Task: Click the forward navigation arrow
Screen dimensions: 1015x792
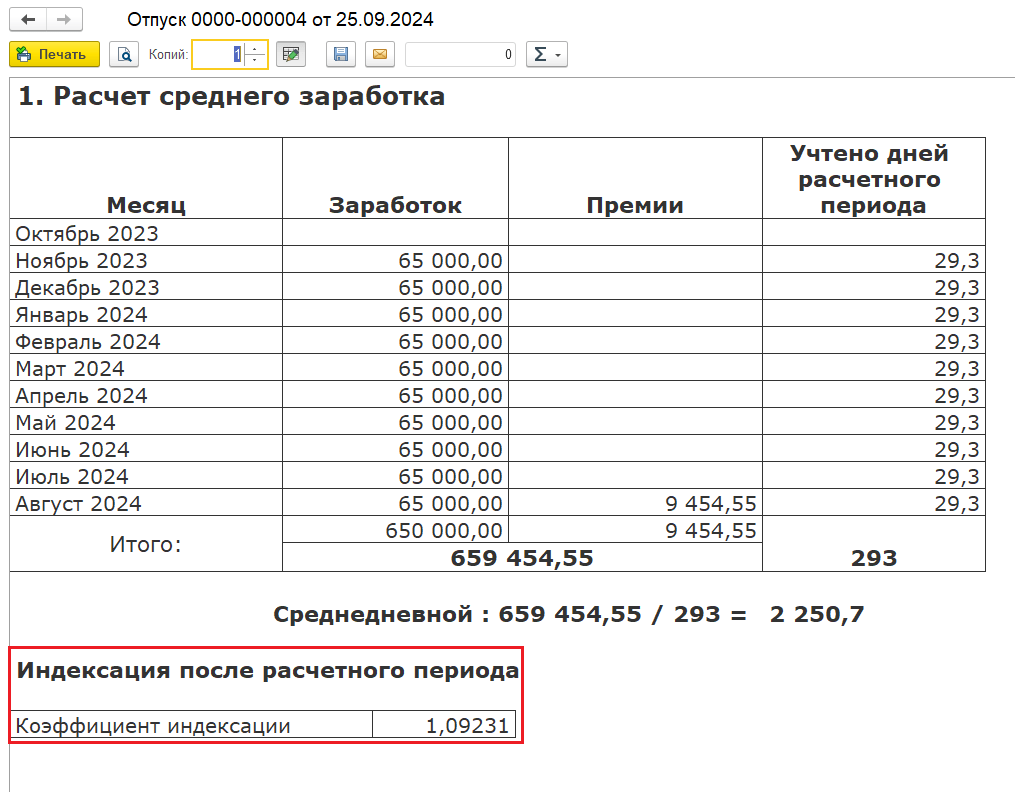Action: pos(64,20)
